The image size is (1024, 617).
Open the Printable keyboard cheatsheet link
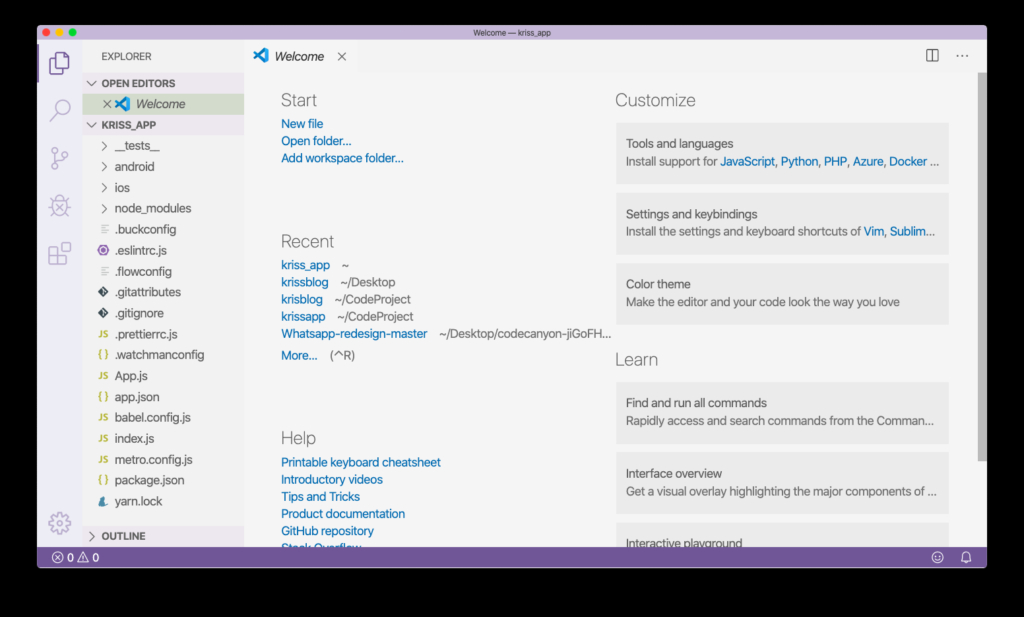point(360,463)
